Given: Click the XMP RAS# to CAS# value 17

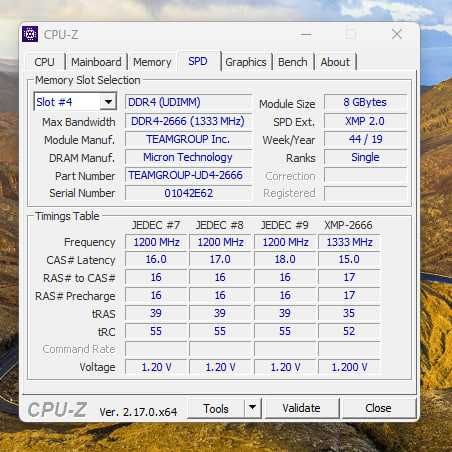Looking at the screenshot, I should click(349, 277).
